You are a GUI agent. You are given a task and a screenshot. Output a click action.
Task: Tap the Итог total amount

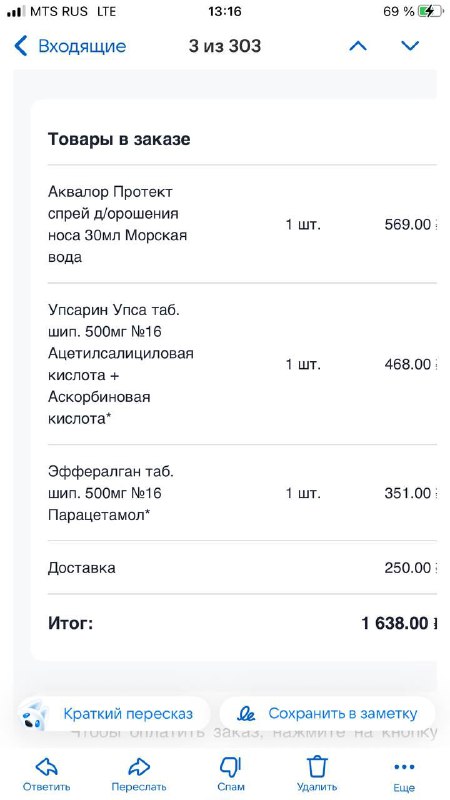(x=398, y=623)
